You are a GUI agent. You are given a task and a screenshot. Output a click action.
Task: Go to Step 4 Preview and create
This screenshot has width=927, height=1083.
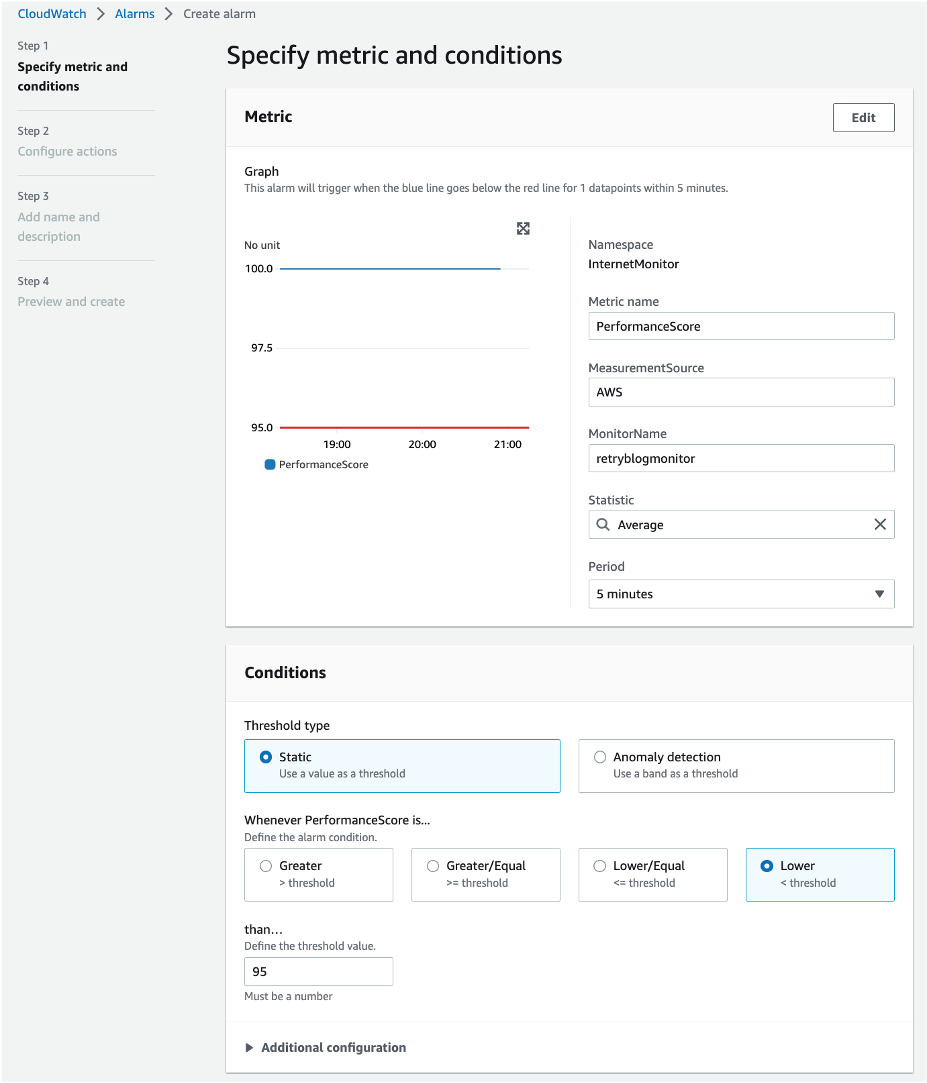71,301
